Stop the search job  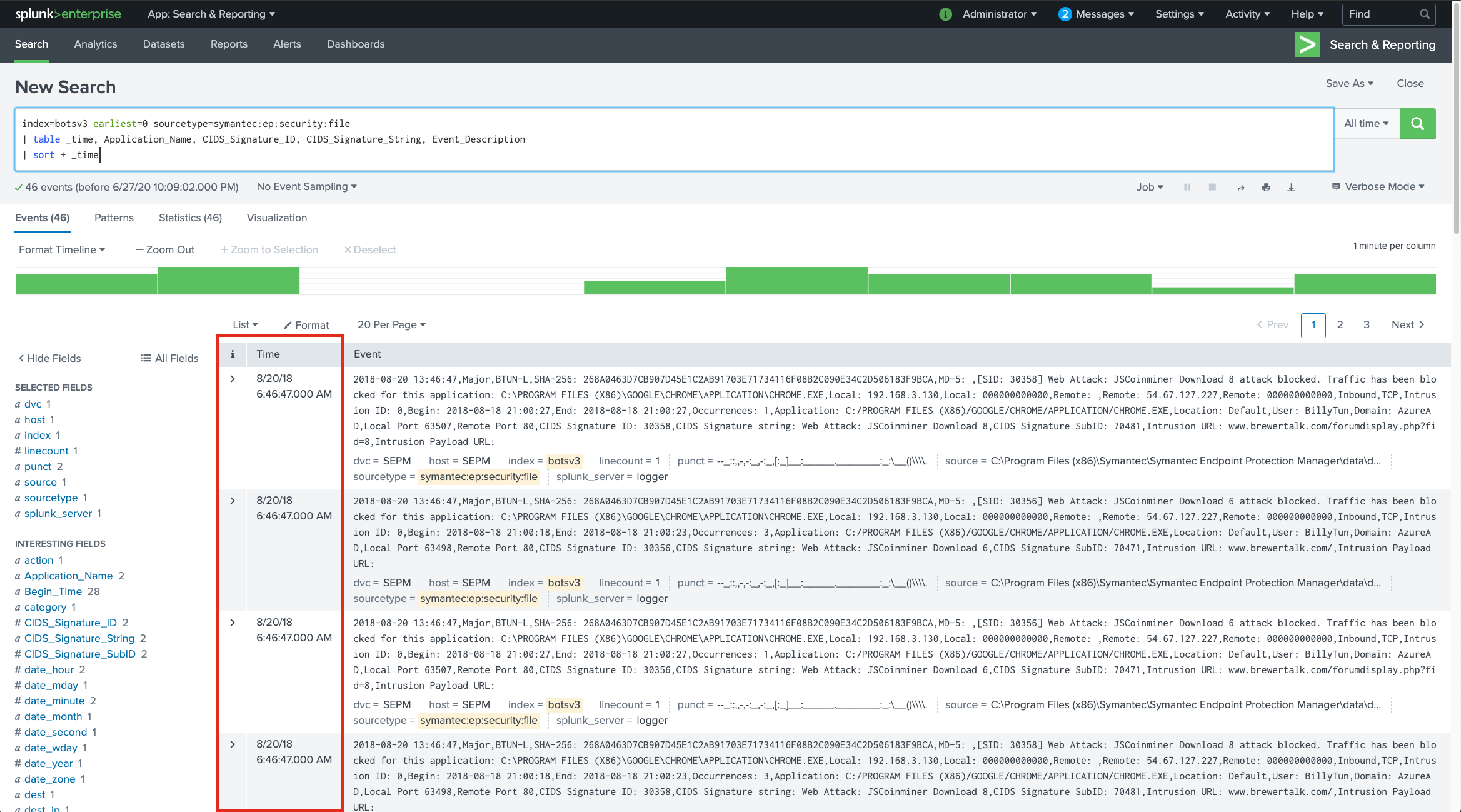click(1212, 187)
